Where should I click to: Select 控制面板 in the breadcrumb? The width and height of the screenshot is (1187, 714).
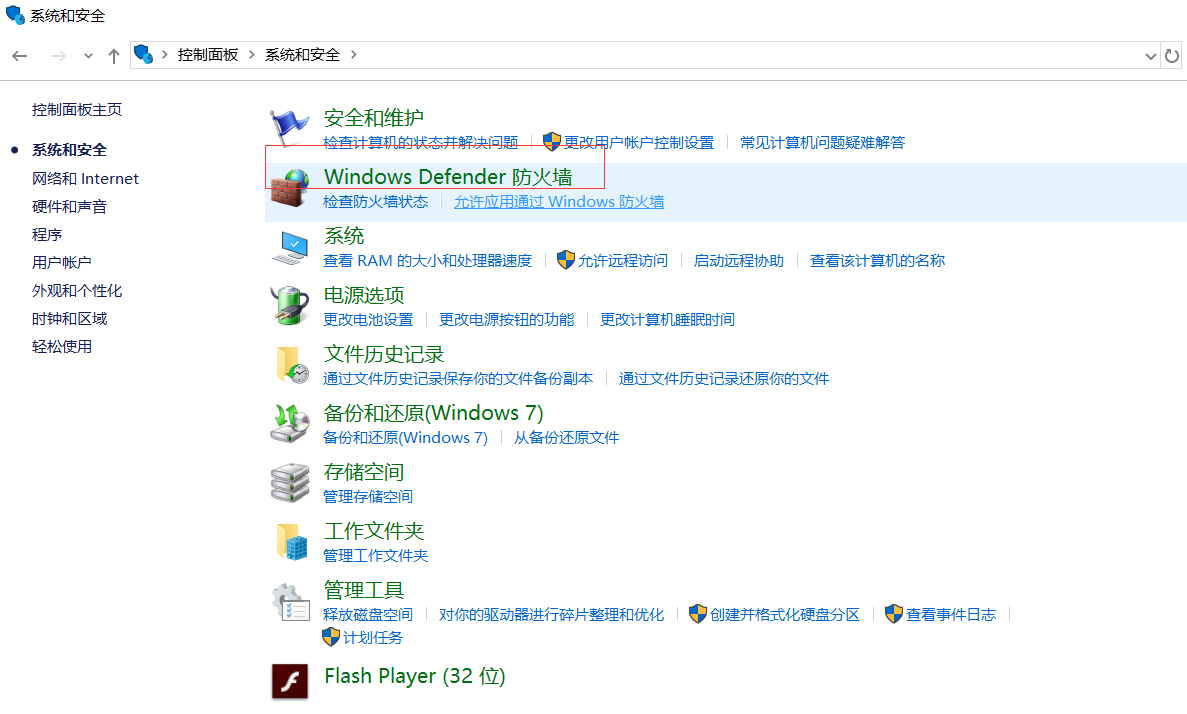pos(207,55)
